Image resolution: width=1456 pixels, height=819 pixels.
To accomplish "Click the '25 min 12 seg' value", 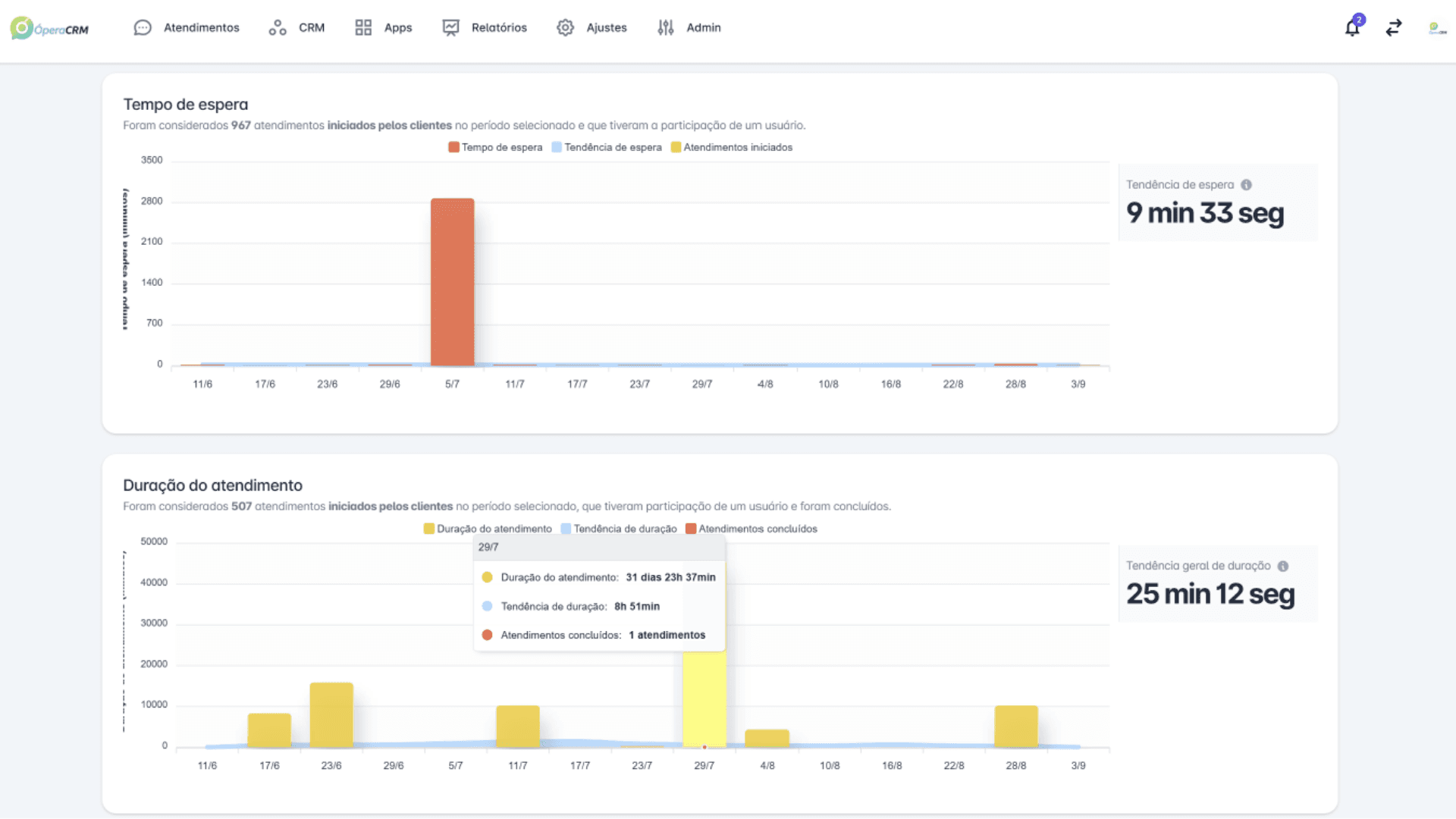I will (x=1210, y=595).
